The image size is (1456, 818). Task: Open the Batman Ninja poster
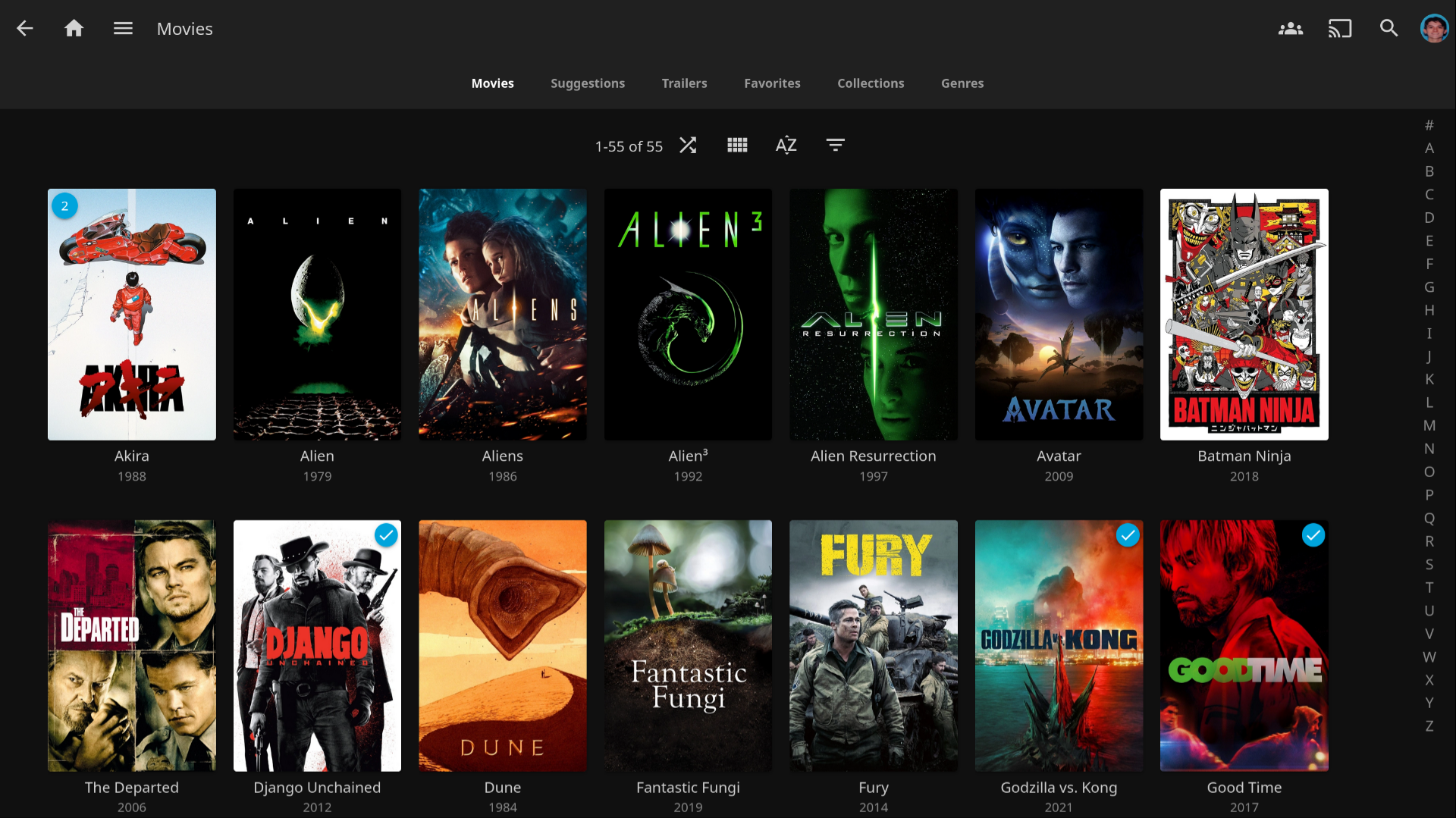(1244, 315)
